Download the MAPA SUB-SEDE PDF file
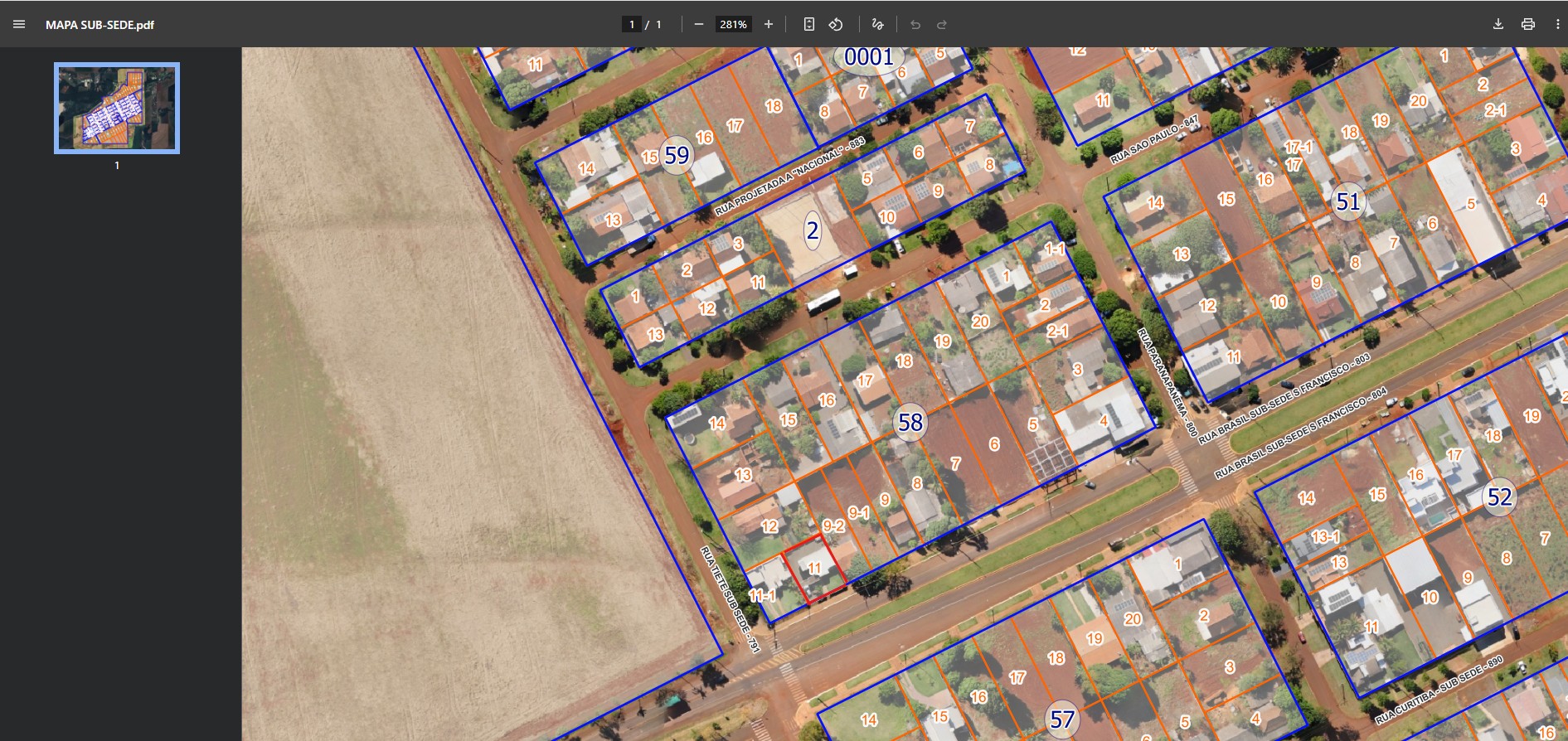 tap(1498, 24)
